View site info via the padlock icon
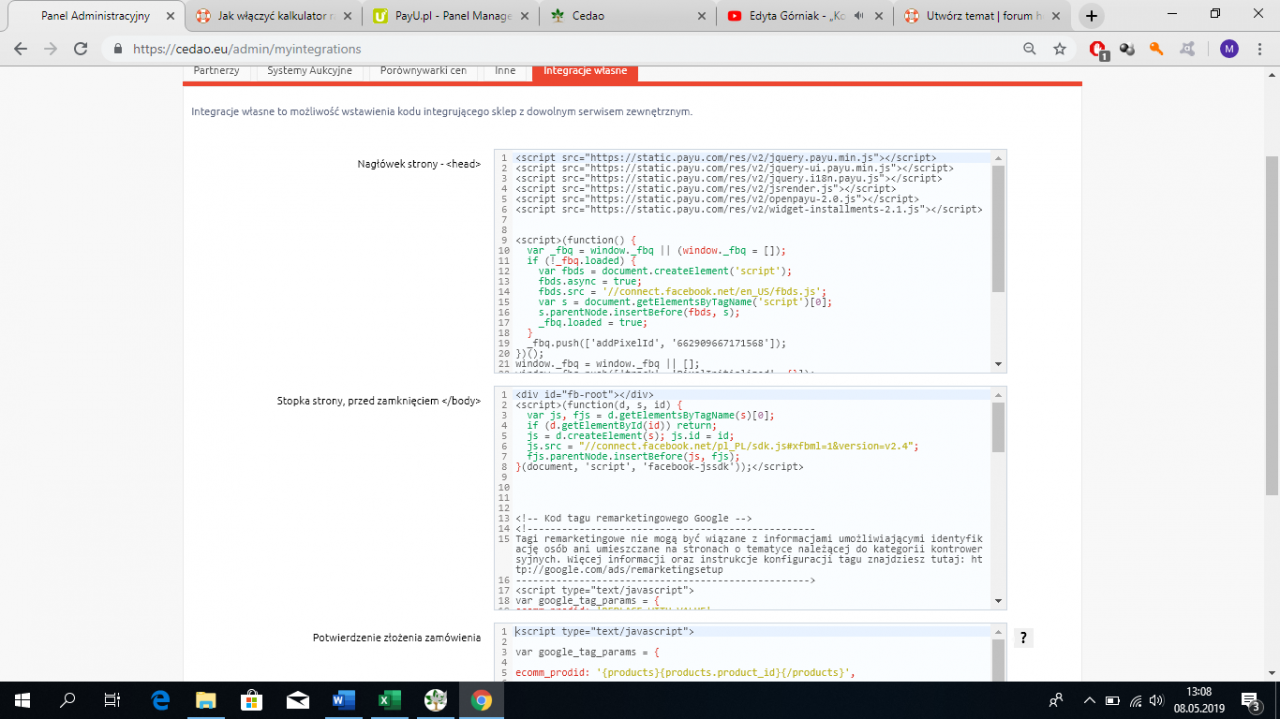This screenshot has width=1280, height=719. pyautogui.click(x=118, y=48)
